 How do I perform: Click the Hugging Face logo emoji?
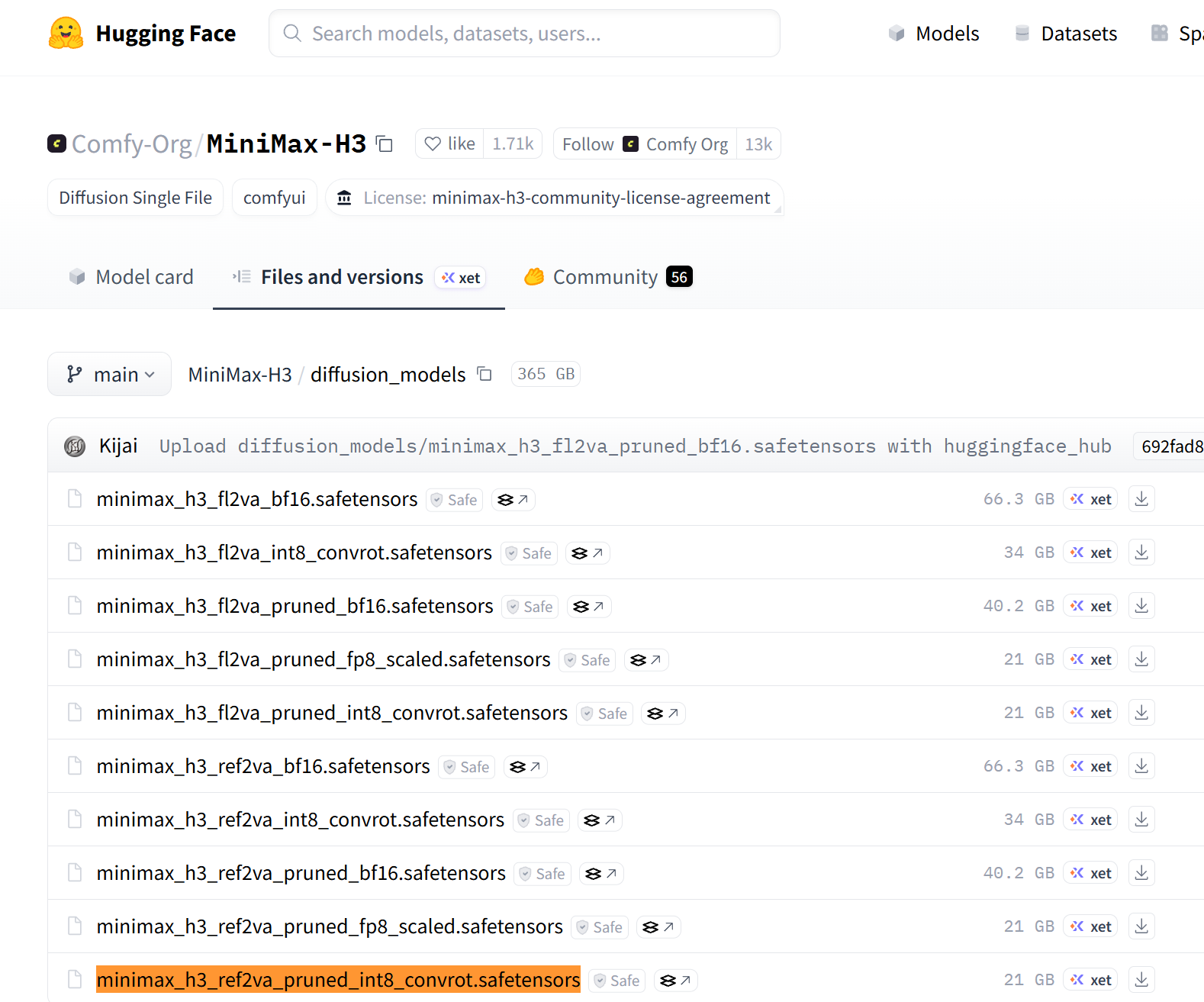click(66, 34)
